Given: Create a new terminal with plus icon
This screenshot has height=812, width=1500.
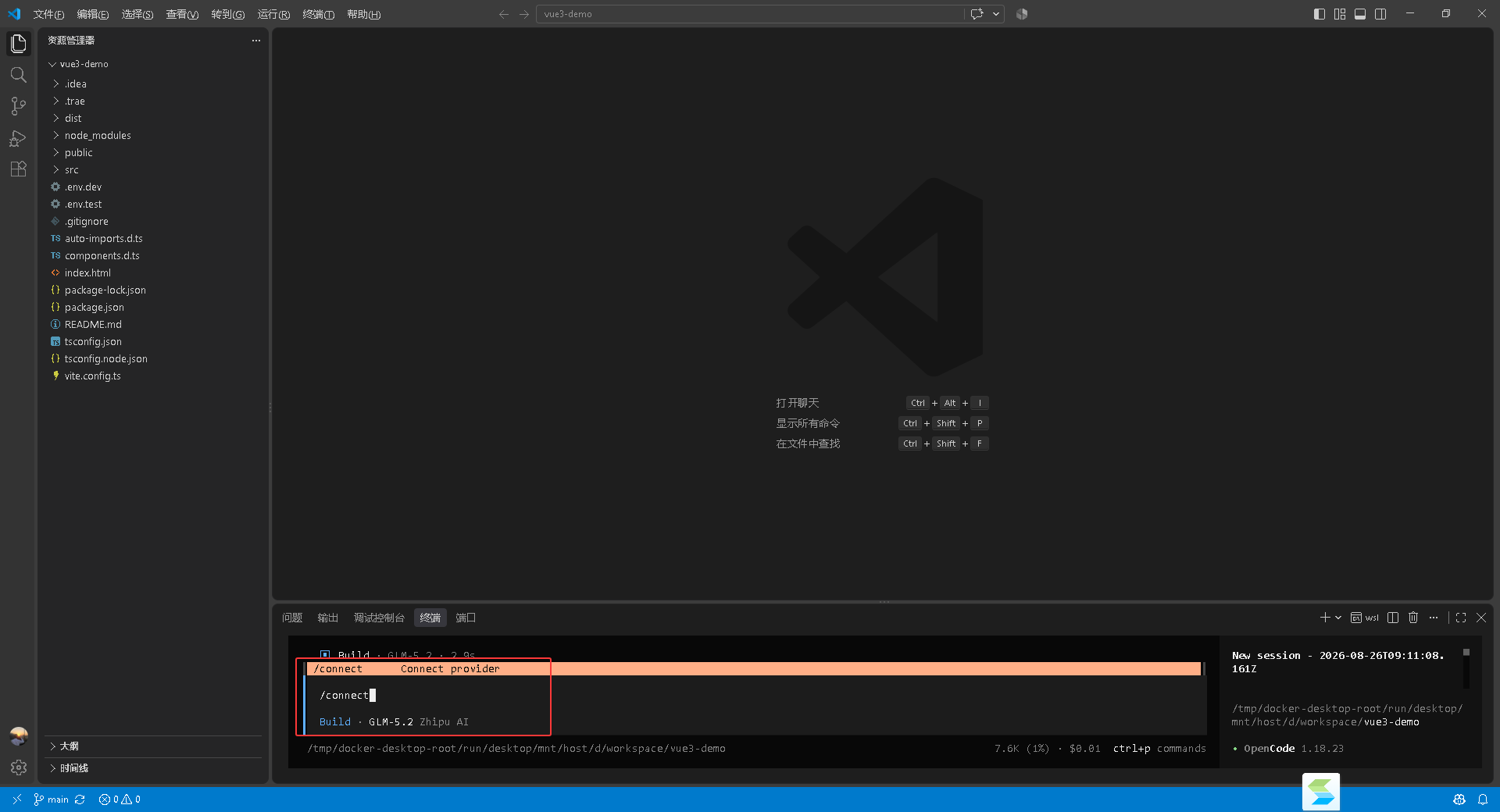Looking at the screenshot, I should pyautogui.click(x=1325, y=618).
